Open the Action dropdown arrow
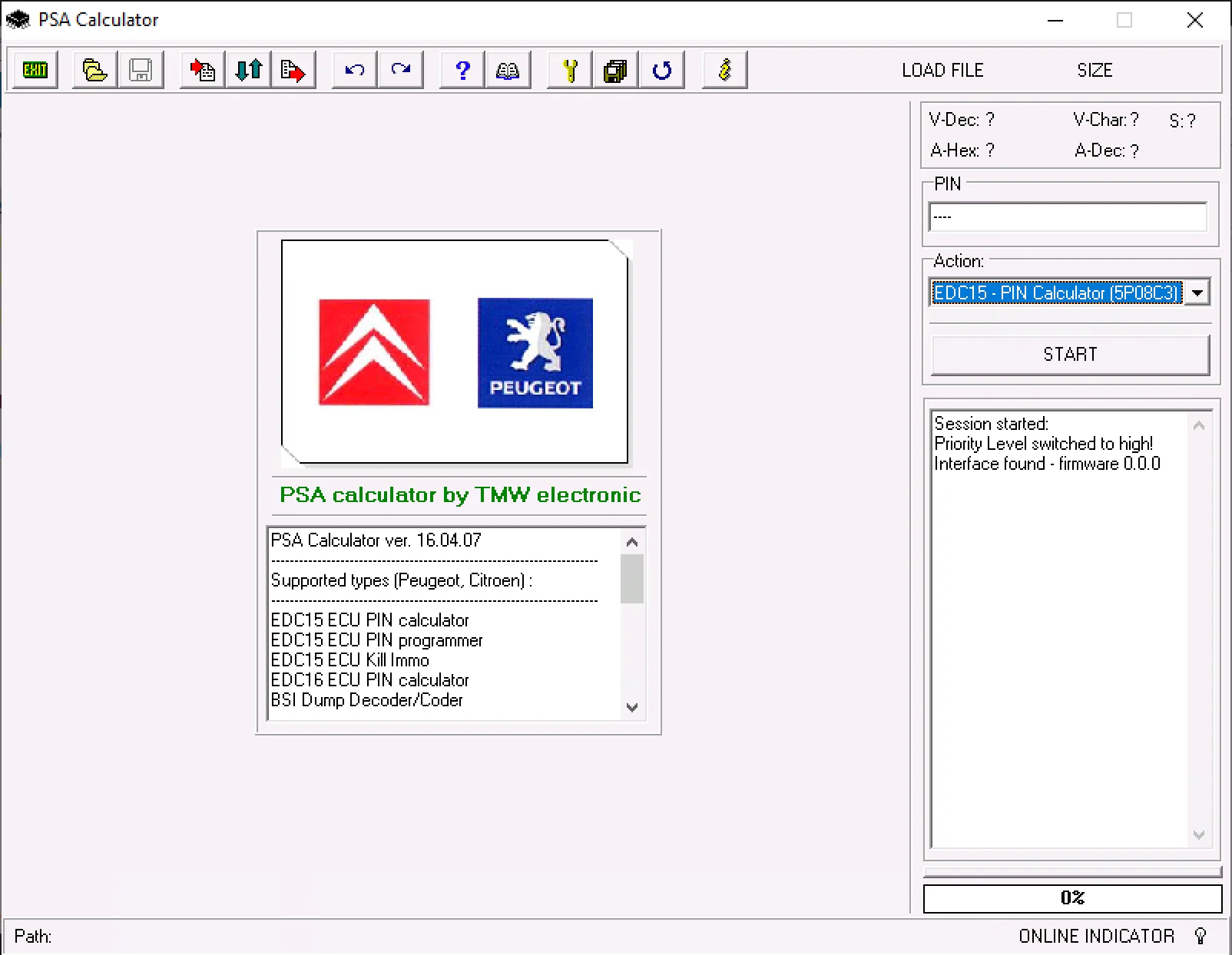Image resolution: width=1232 pixels, height=955 pixels. pyautogui.click(x=1197, y=292)
